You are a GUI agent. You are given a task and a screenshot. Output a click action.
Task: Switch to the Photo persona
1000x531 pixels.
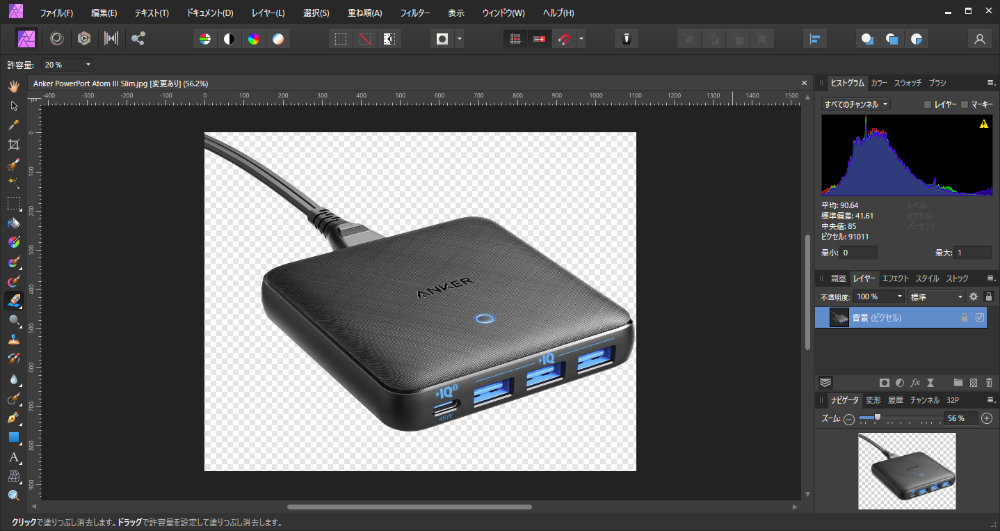tap(26, 39)
